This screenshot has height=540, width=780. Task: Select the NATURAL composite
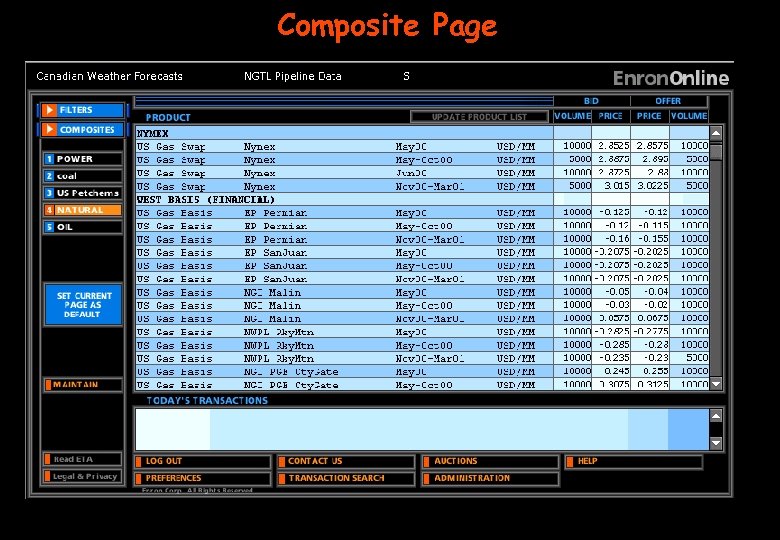click(x=83, y=210)
